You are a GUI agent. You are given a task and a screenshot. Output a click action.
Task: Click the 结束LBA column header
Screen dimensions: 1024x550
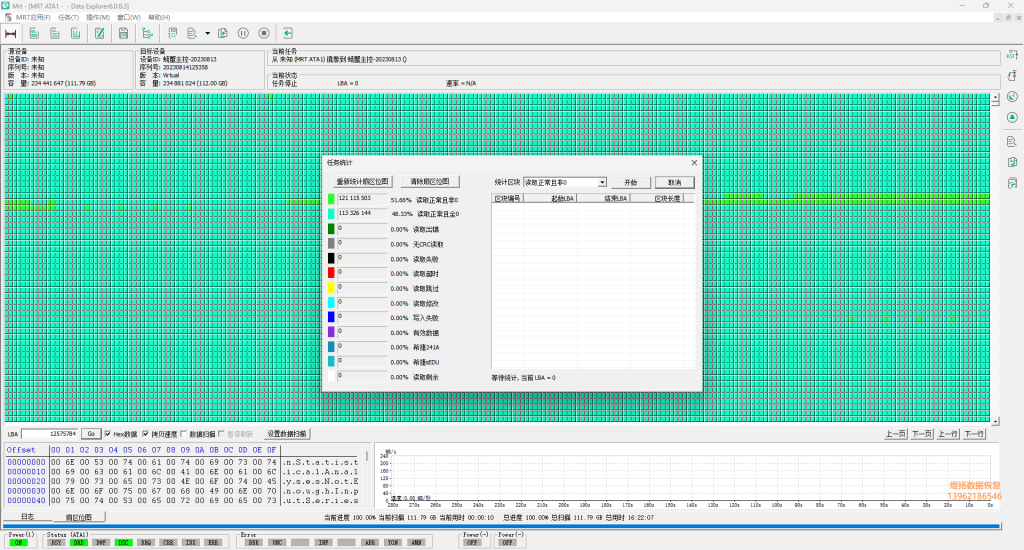coord(603,198)
